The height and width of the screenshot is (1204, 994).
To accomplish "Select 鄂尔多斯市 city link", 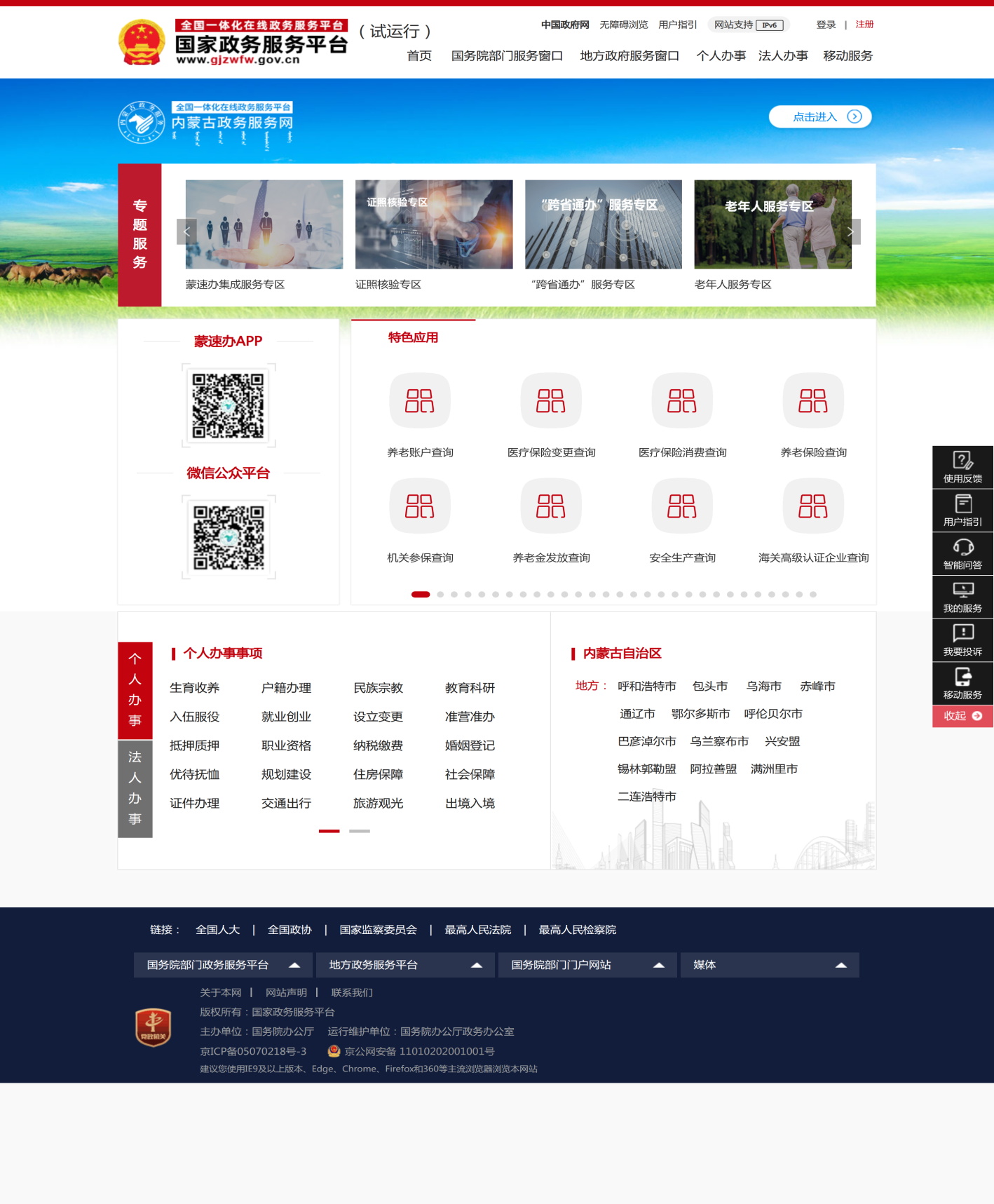I will point(700,714).
